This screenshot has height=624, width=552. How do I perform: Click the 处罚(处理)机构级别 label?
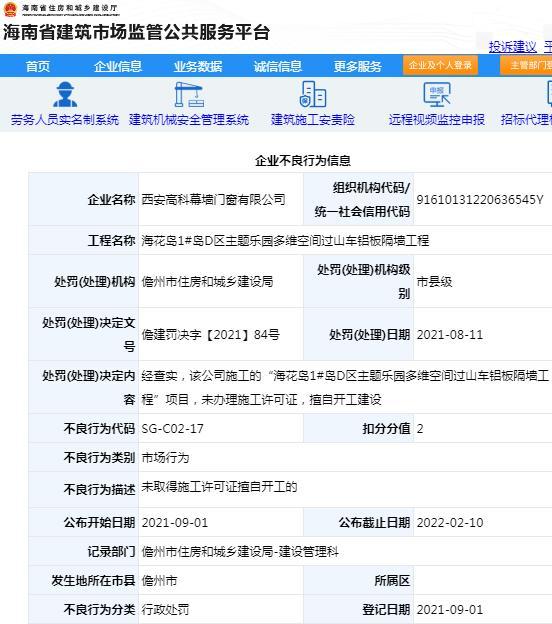[x=364, y=282]
